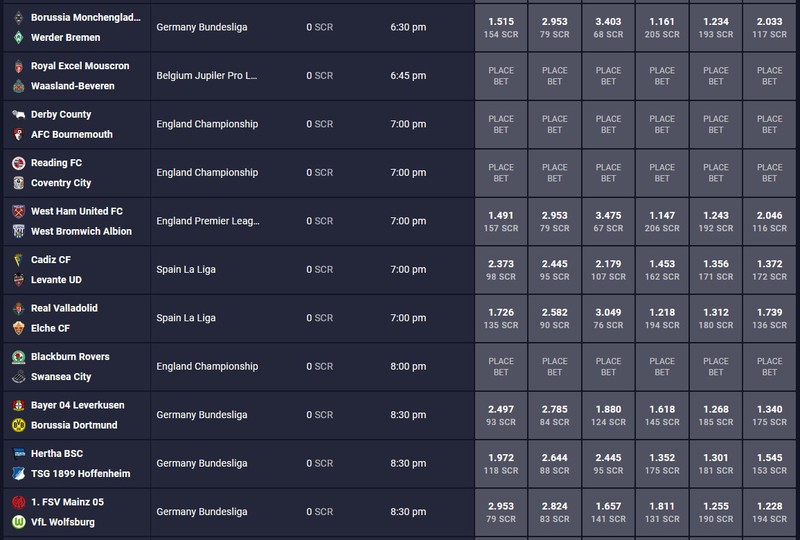The width and height of the screenshot is (800, 540).
Task: Click the 1. FSV Mainz 05 red logo
Action: [x=18, y=502]
